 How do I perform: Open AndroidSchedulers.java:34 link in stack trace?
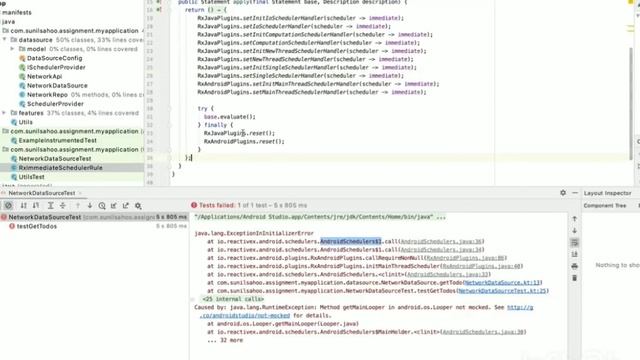click(x=441, y=250)
